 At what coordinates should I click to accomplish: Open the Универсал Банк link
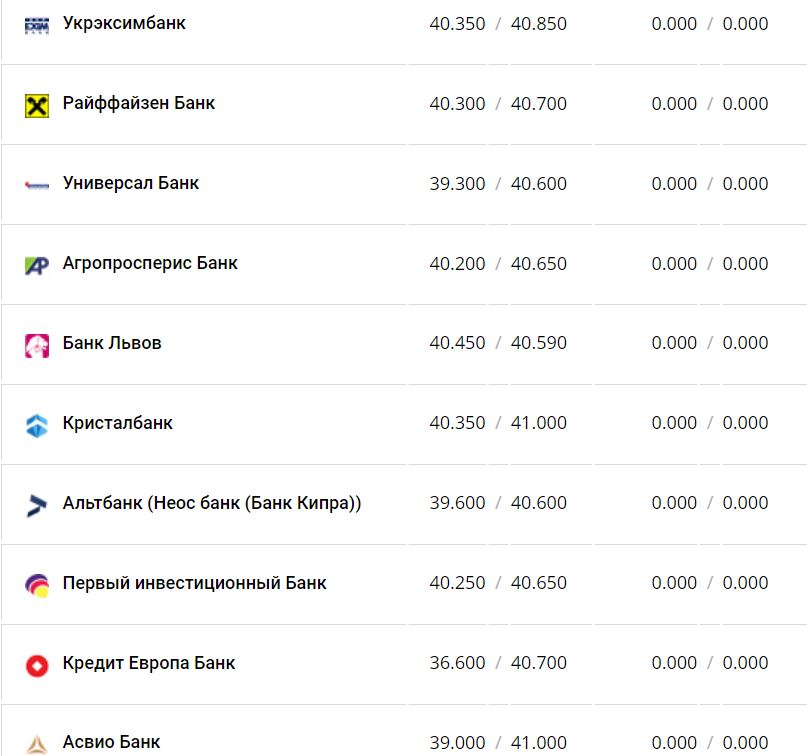130,183
